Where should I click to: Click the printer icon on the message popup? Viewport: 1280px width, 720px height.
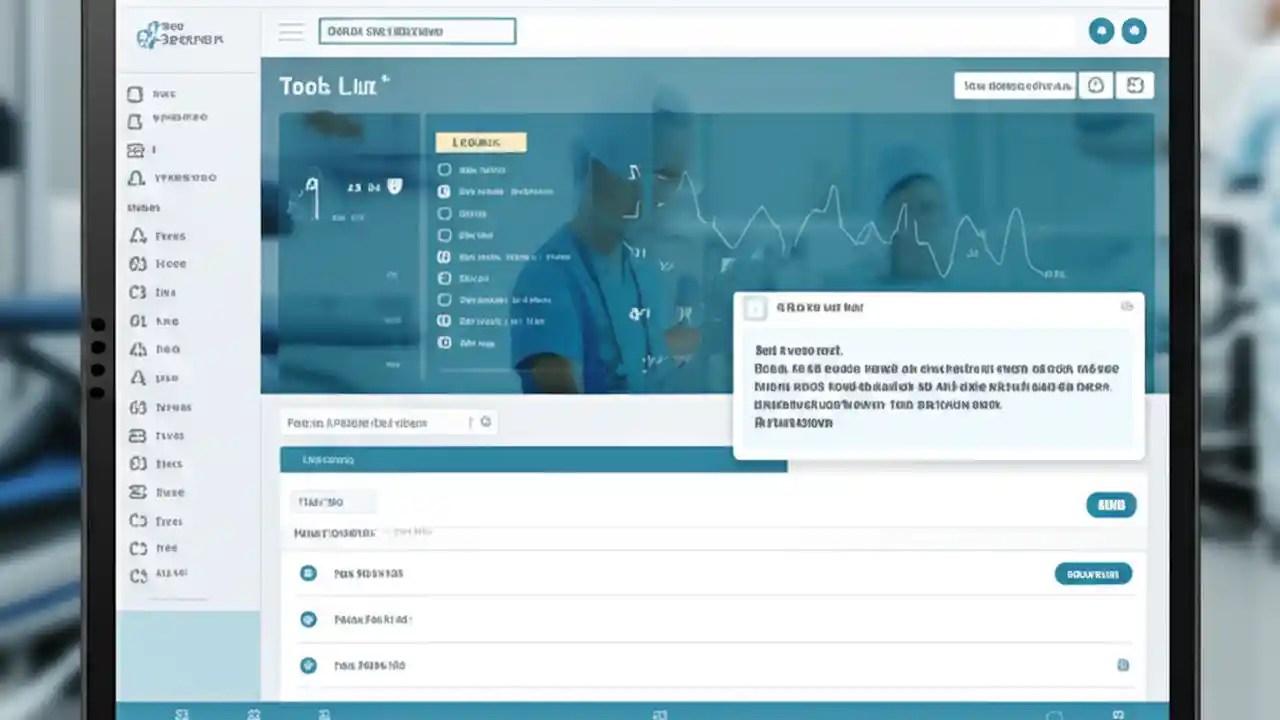point(1129,308)
